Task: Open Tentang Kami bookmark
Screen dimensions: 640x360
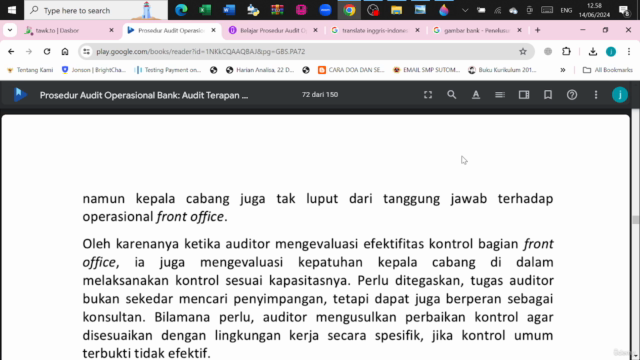Action: (x=30, y=70)
